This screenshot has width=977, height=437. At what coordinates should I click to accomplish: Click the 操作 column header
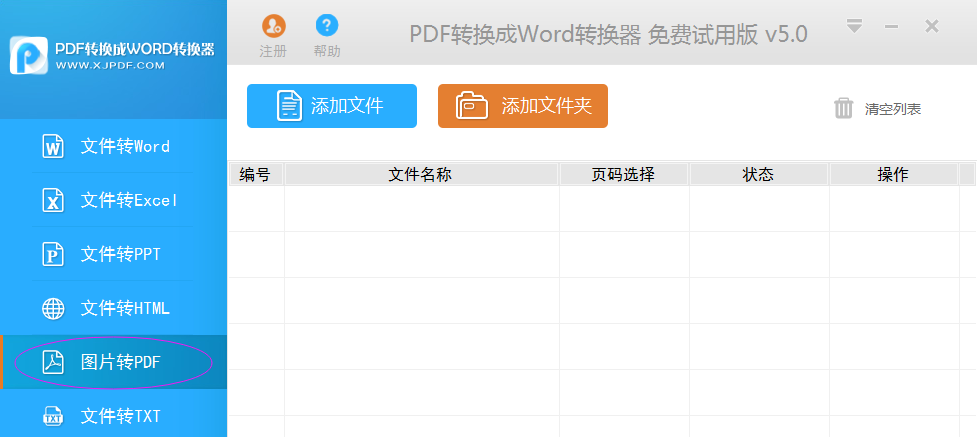tap(893, 175)
